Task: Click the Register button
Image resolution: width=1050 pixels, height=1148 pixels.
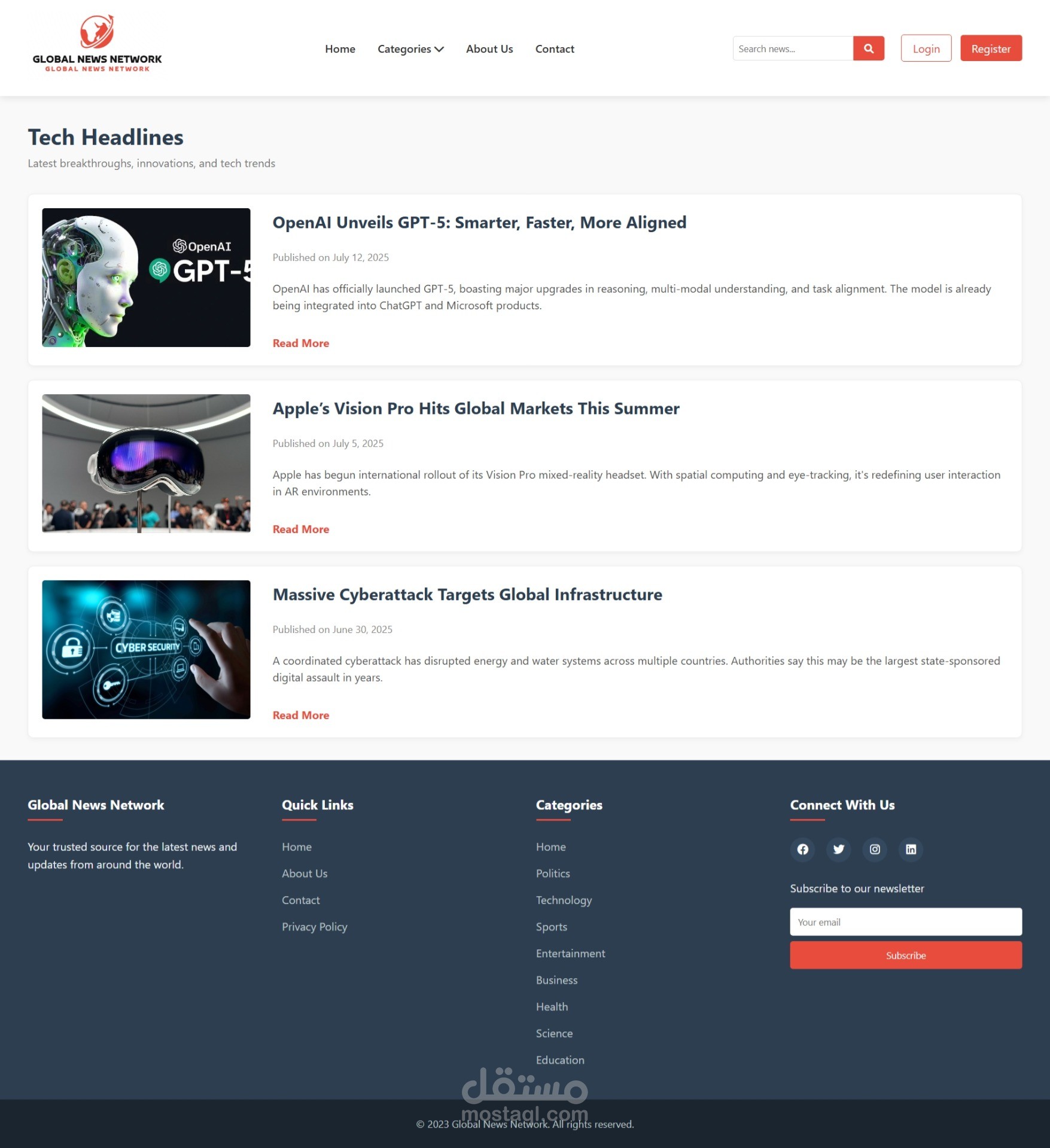Action: pyautogui.click(x=991, y=48)
